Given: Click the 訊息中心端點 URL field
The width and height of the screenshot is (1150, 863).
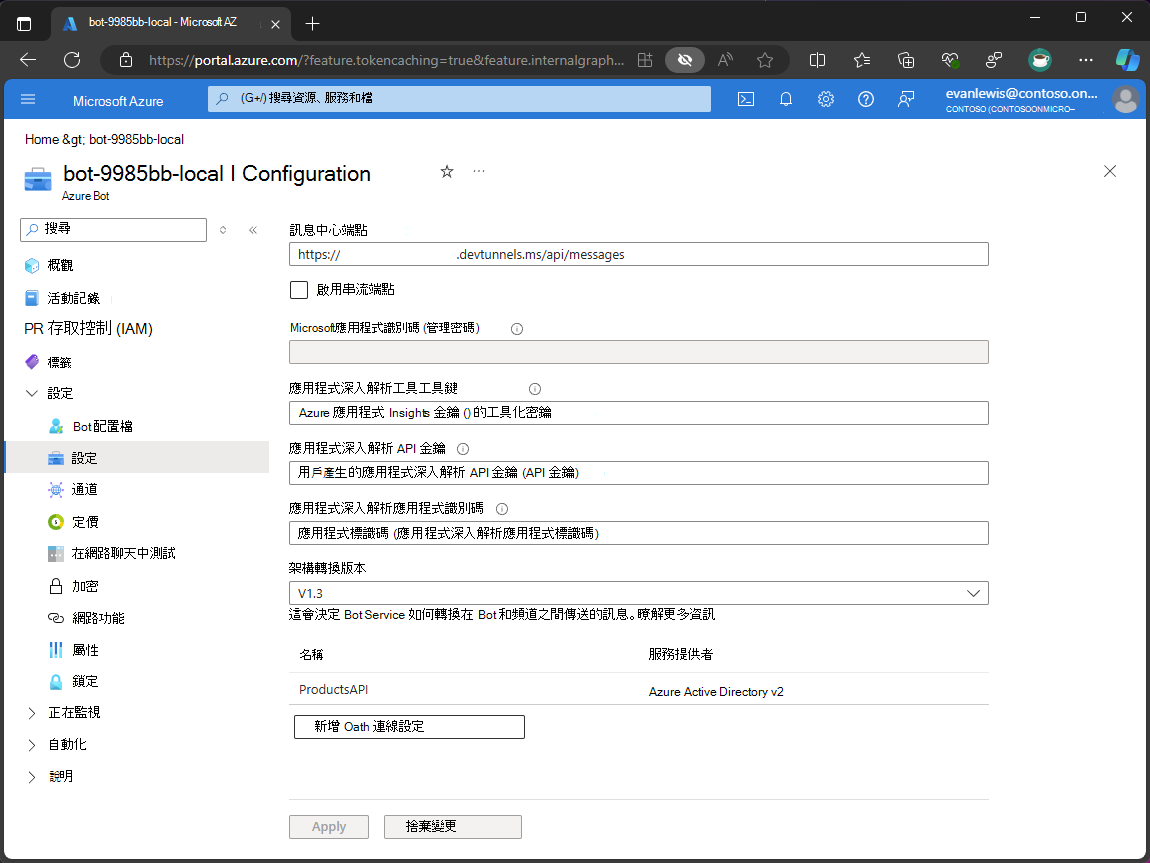Looking at the screenshot, I should [x=638, y=255].
